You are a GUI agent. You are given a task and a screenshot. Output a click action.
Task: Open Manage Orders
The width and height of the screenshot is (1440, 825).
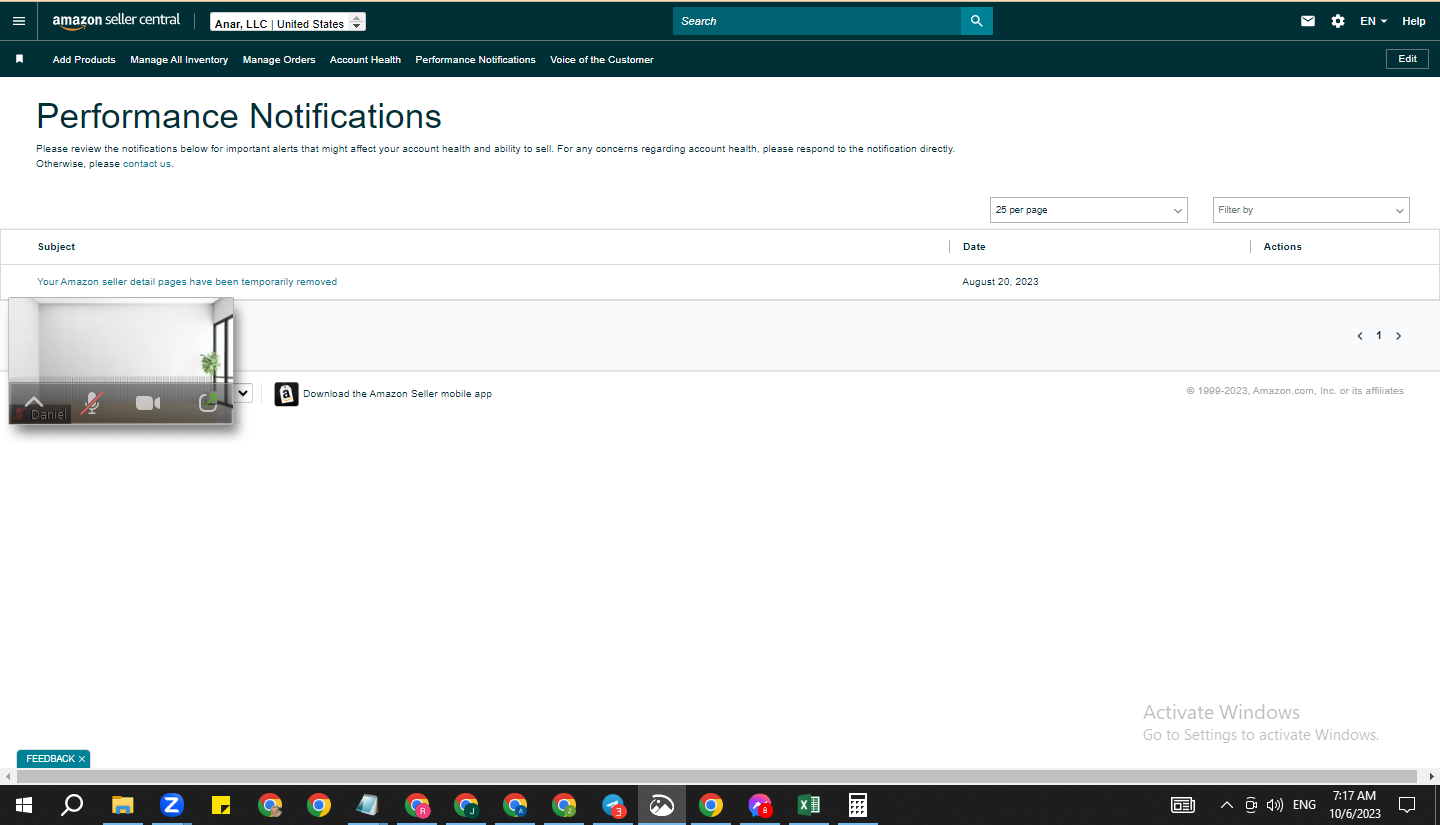coord(279,60)
